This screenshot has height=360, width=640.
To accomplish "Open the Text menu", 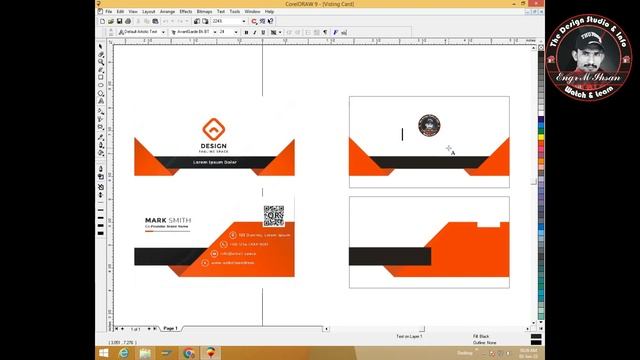I will pyautogui.click(x=221, y=11).
